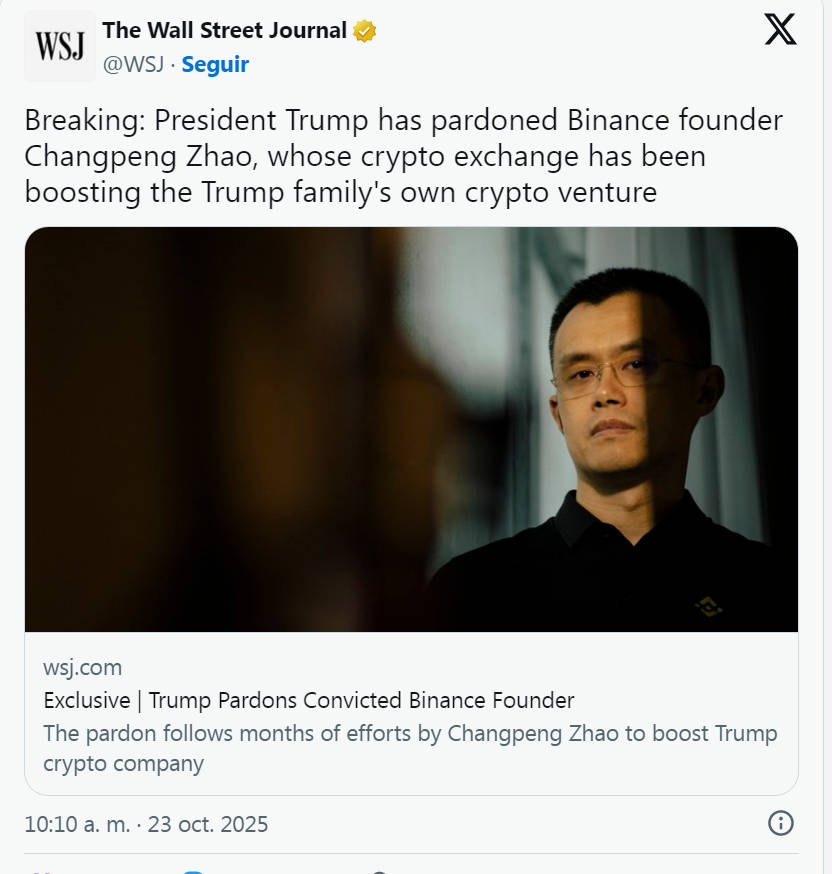The width and height of the screenshot is (832, 874).
Task: Click the 23 oct. 2025 date
Action: [x=208, y=824]
